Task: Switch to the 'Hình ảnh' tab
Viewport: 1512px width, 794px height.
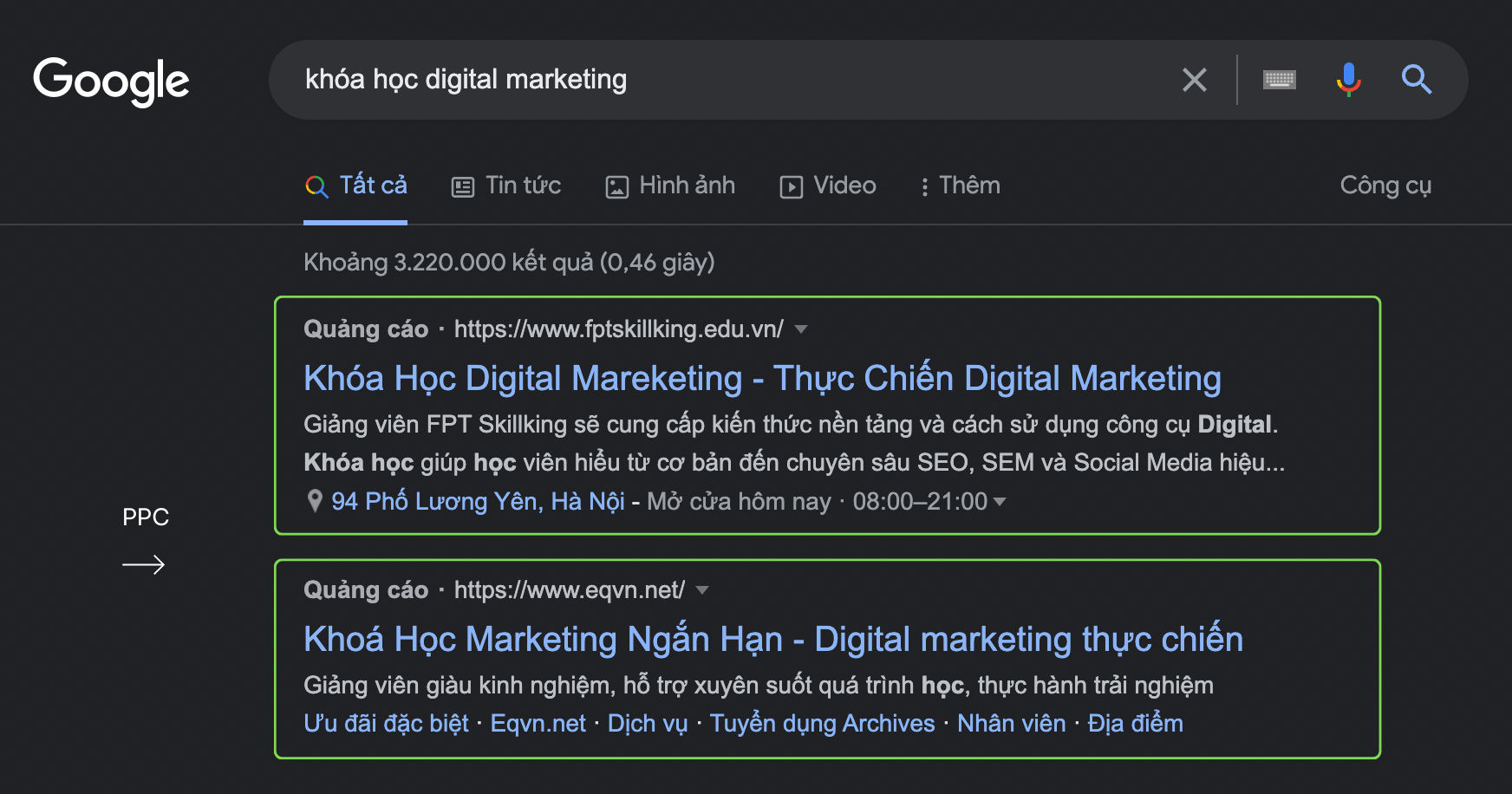Action: coord(670,185)
